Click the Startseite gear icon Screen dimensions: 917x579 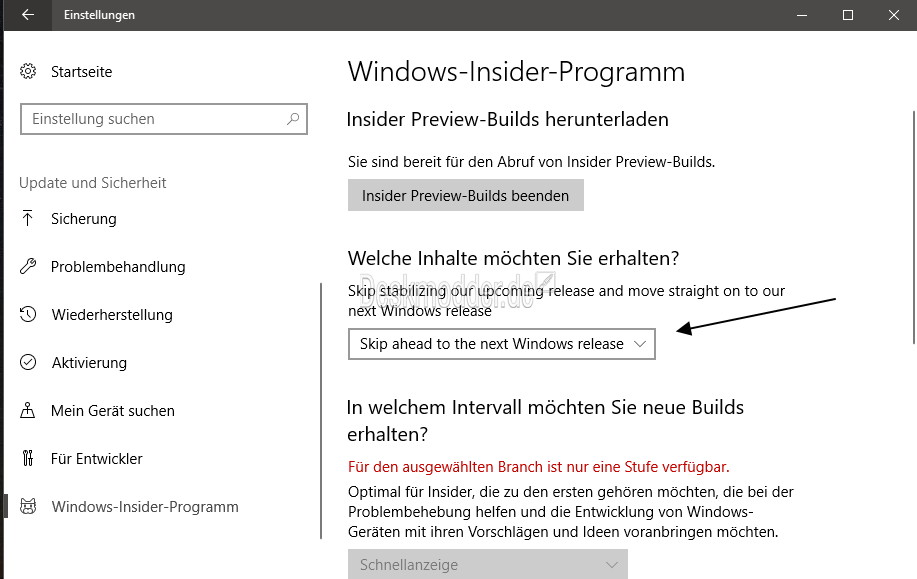click(x=27, y=71)
